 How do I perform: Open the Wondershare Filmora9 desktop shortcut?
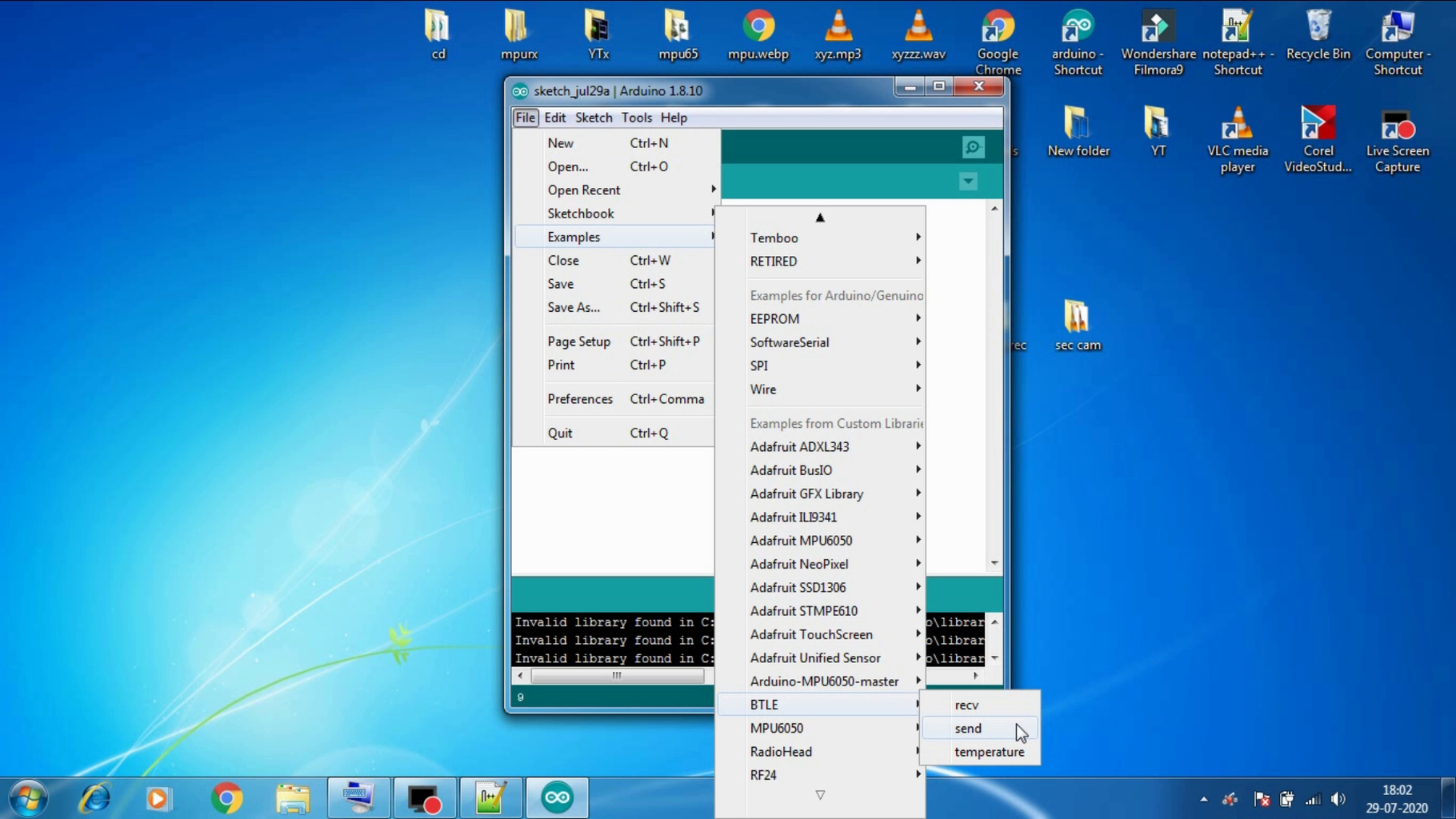pos(1158,42)
